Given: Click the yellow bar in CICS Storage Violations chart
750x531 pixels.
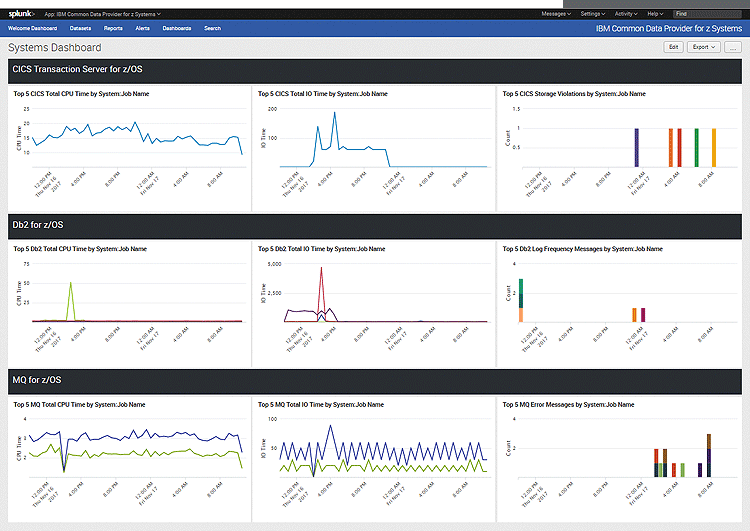Looking at the screenshot, I should (714, 148).
